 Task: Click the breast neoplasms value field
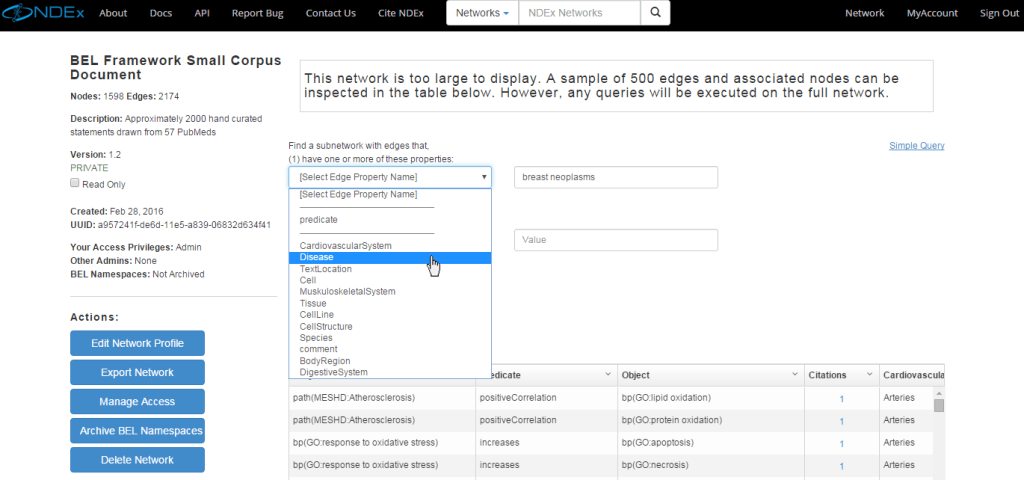616,177
